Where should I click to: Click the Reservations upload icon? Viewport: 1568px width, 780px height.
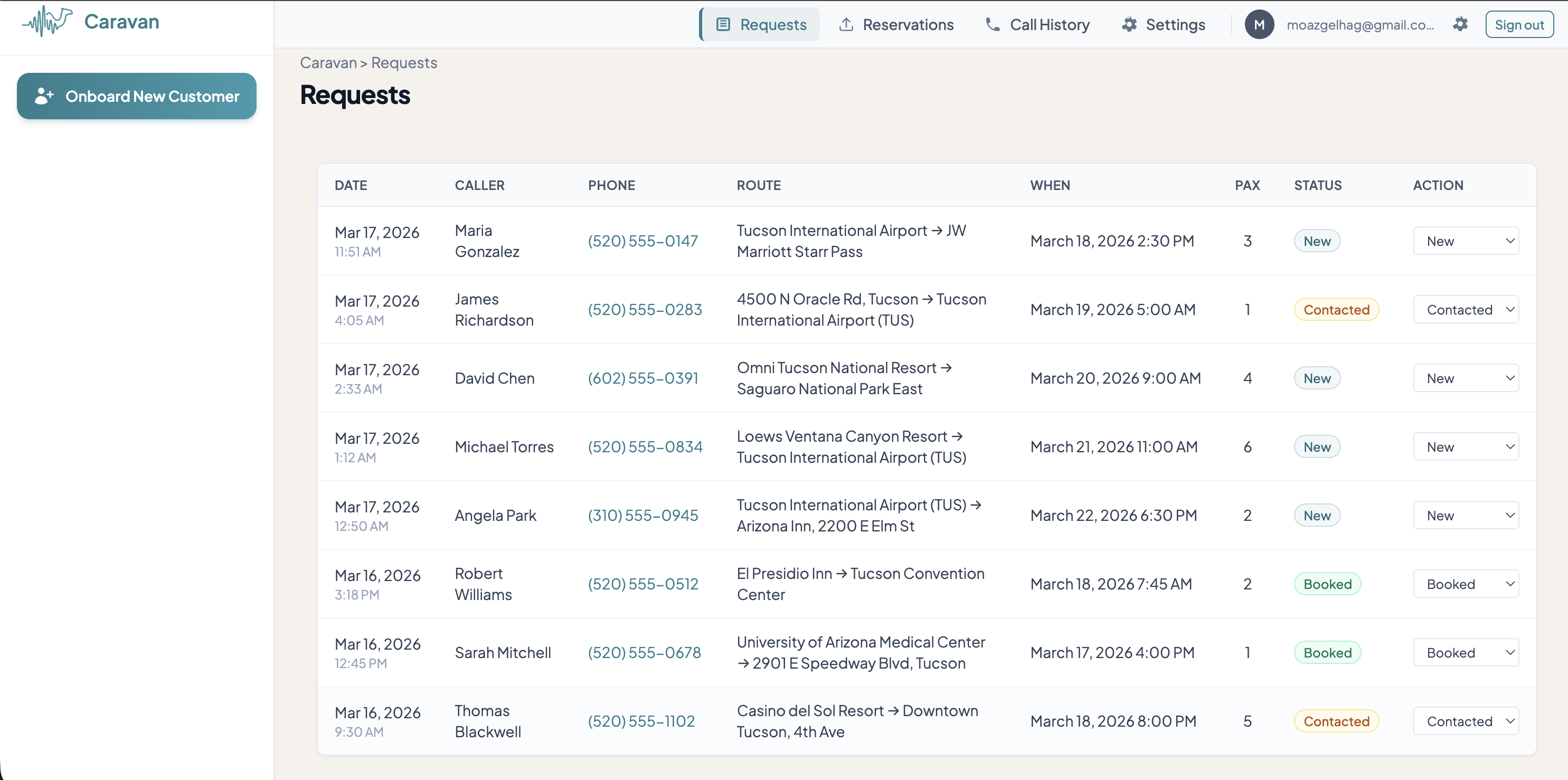coord(845,25)
